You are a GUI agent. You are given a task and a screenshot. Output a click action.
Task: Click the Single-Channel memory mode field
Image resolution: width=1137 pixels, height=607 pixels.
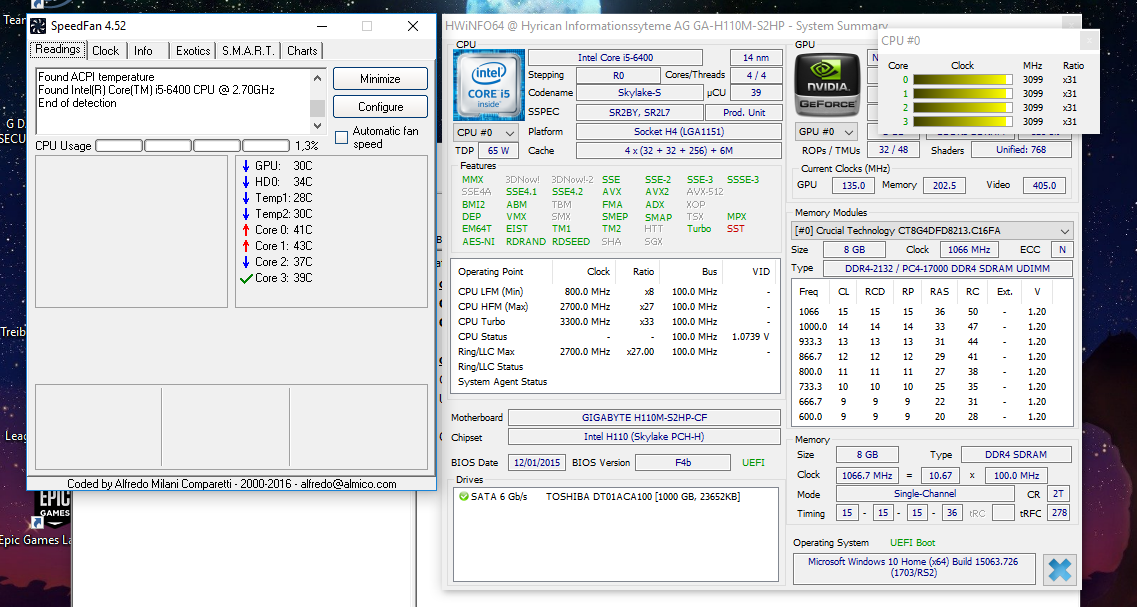pyautogui.click(x=925, y=494)
